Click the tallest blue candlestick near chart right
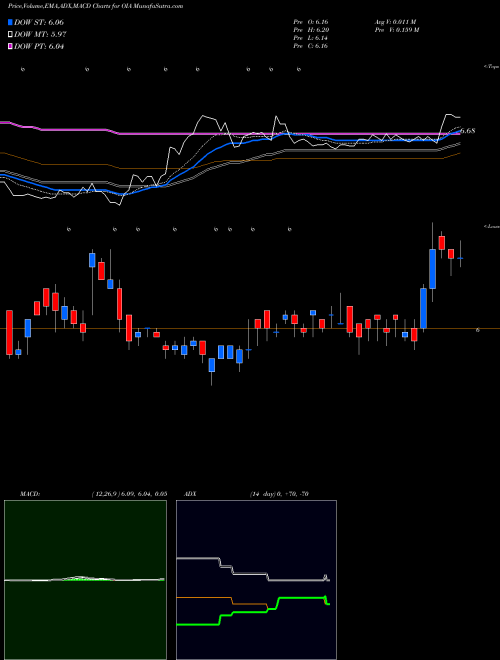 point(432,269)
